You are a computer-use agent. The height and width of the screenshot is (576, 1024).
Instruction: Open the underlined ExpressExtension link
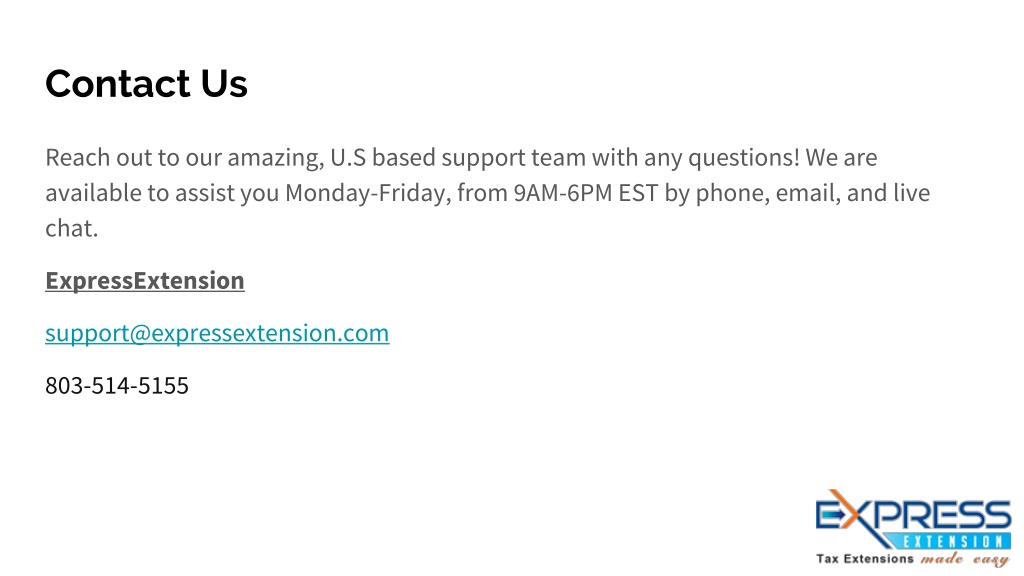point(144,281)
